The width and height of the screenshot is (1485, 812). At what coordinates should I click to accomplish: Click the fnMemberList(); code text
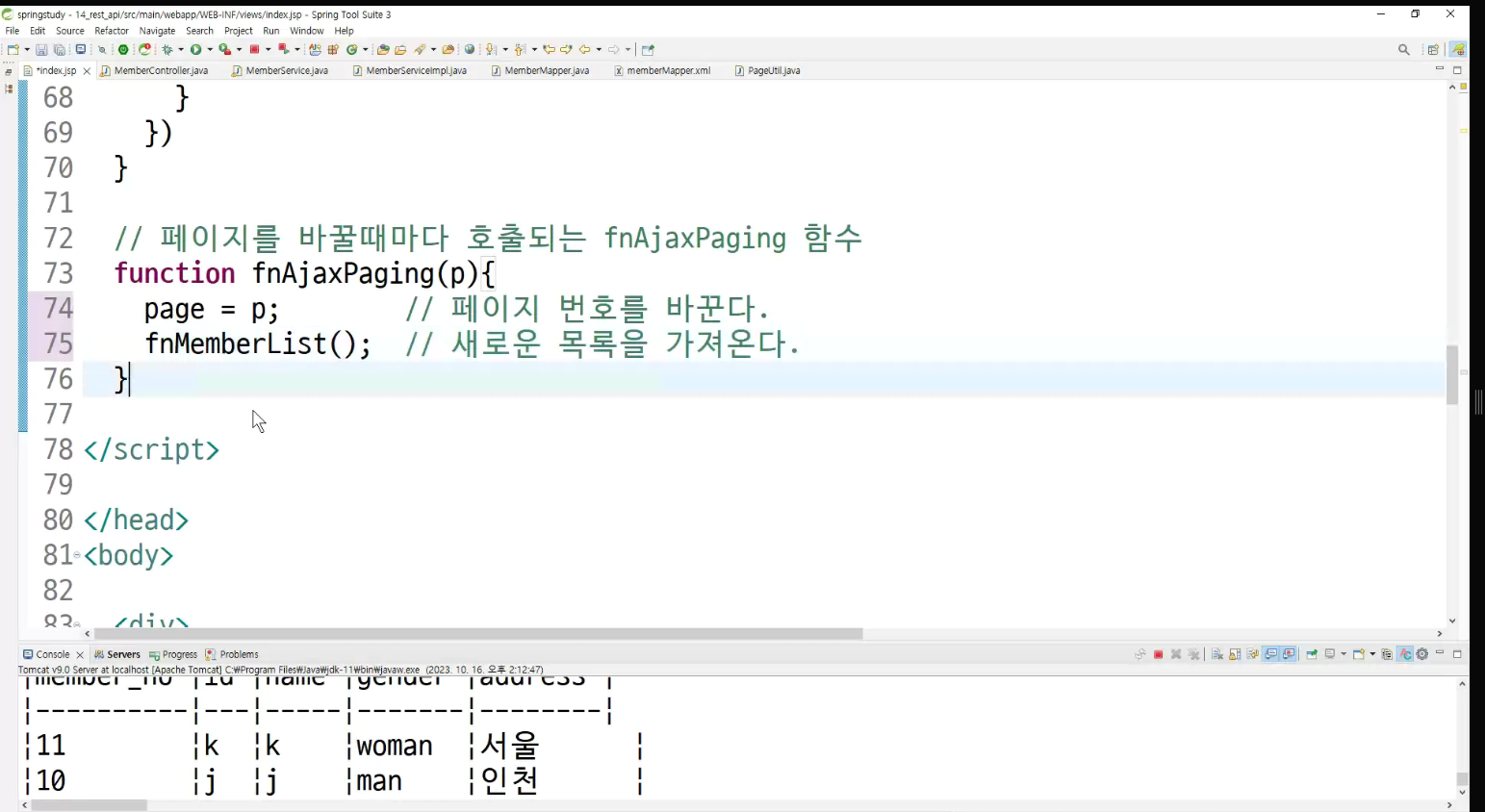pos(258,343)
